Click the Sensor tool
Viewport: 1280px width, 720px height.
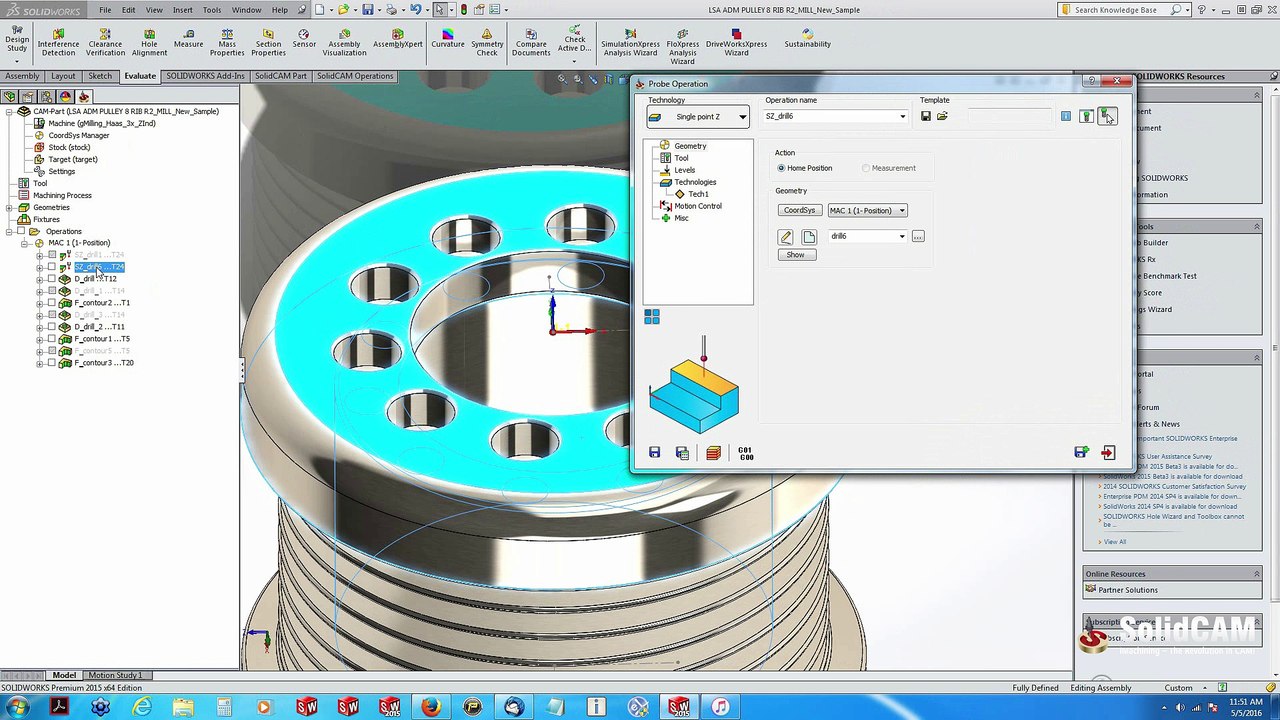click(304, 38)
